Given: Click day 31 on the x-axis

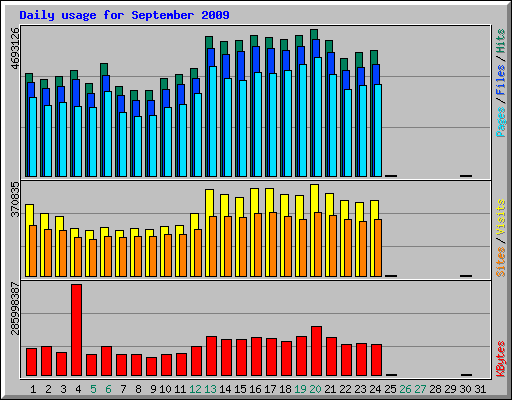Looking at the screenshot, I should 480,389.
